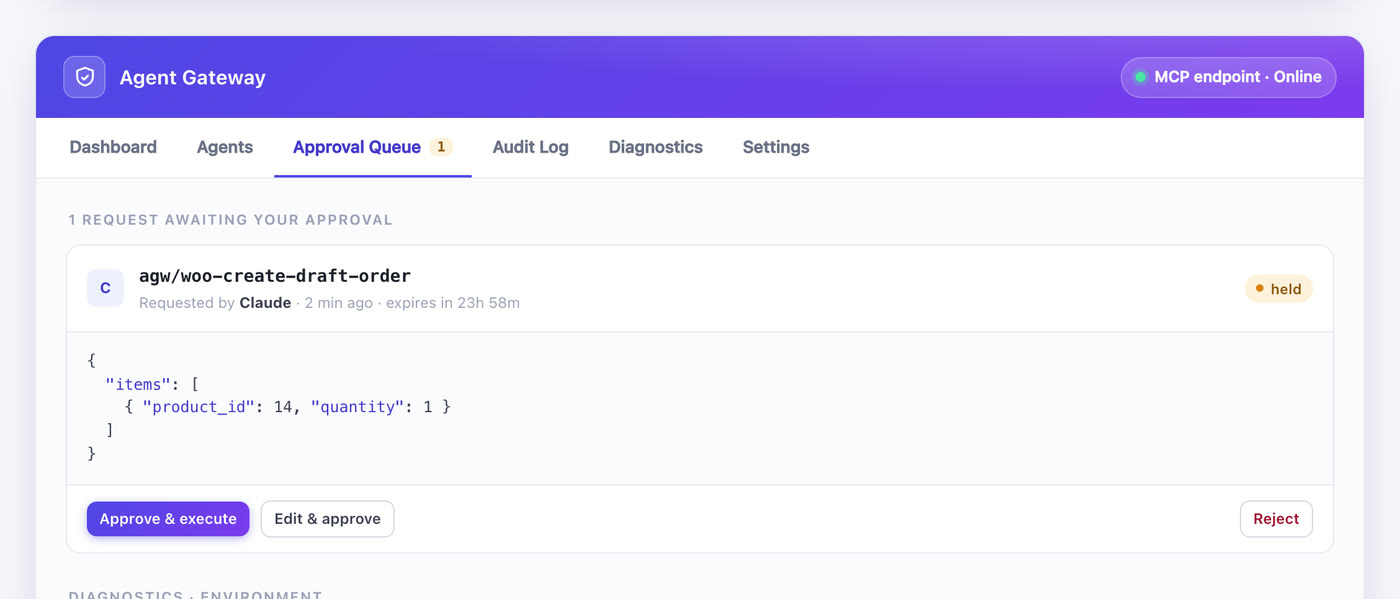Screen dimensions: 1400x599
Task: Click the 'Requested by Claude' text
Action: (215, 303)
